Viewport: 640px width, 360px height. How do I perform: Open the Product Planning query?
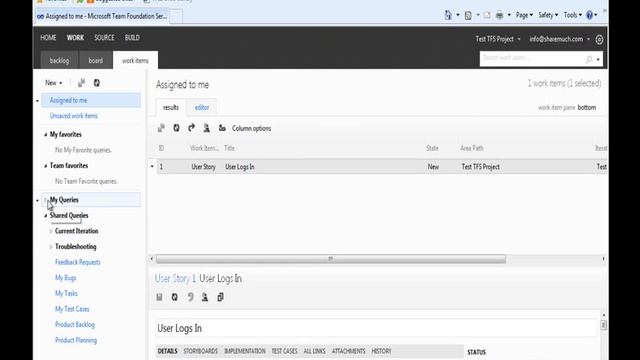point(76,340)
